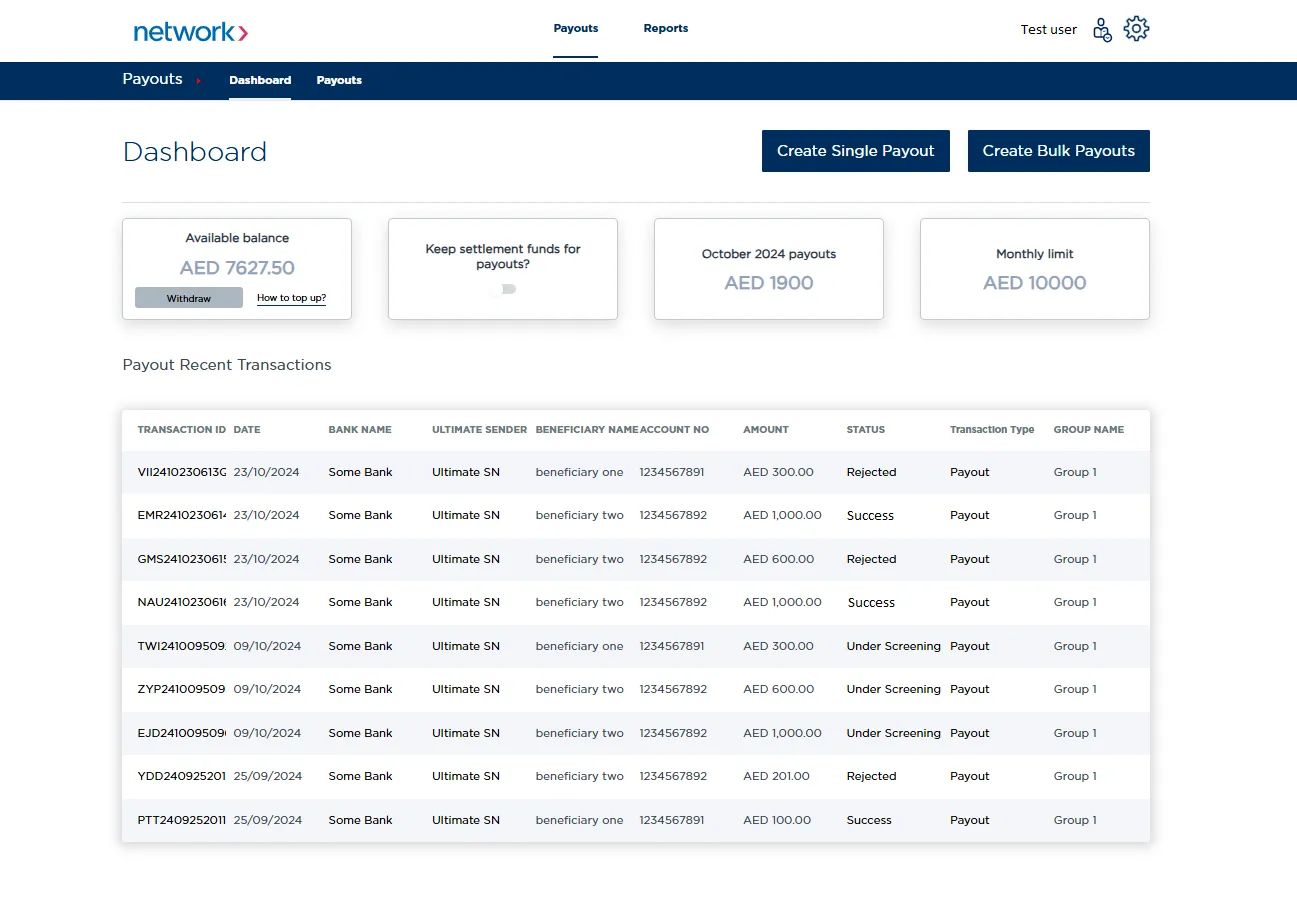Click the user account icon beside Test user

click(1102, 30)
